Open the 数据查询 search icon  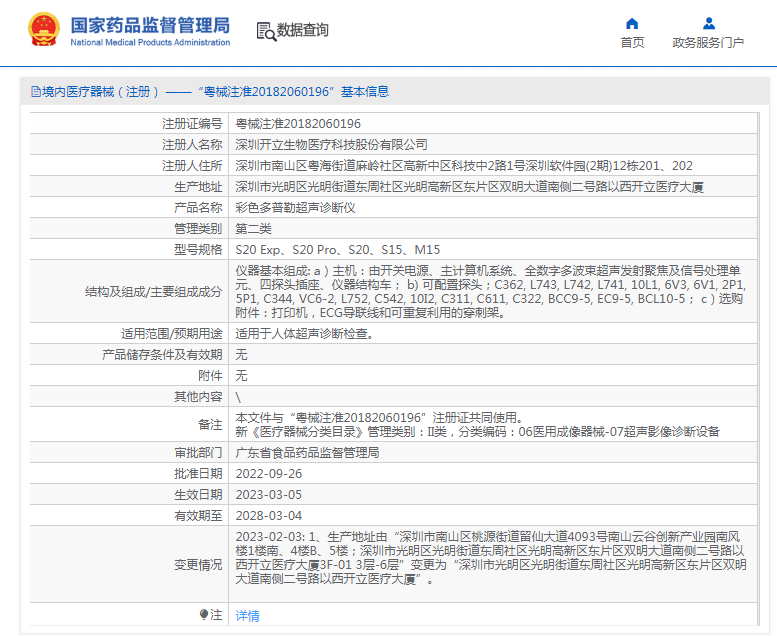pos(266,31)
